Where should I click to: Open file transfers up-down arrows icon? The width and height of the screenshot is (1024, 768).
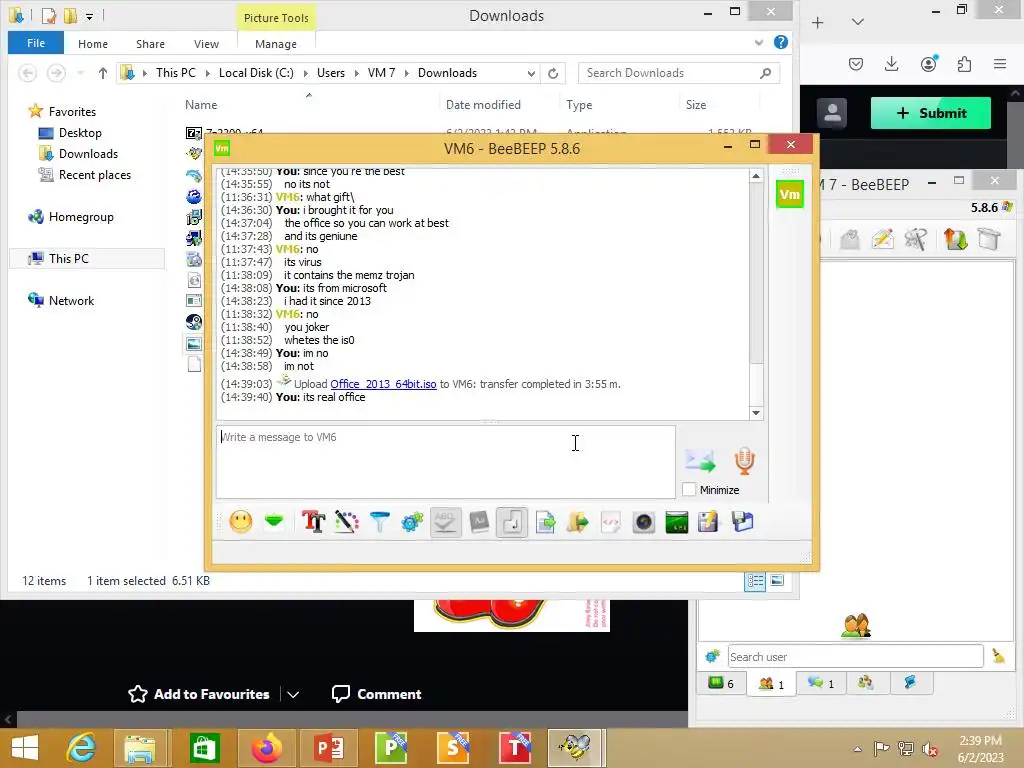955,240
